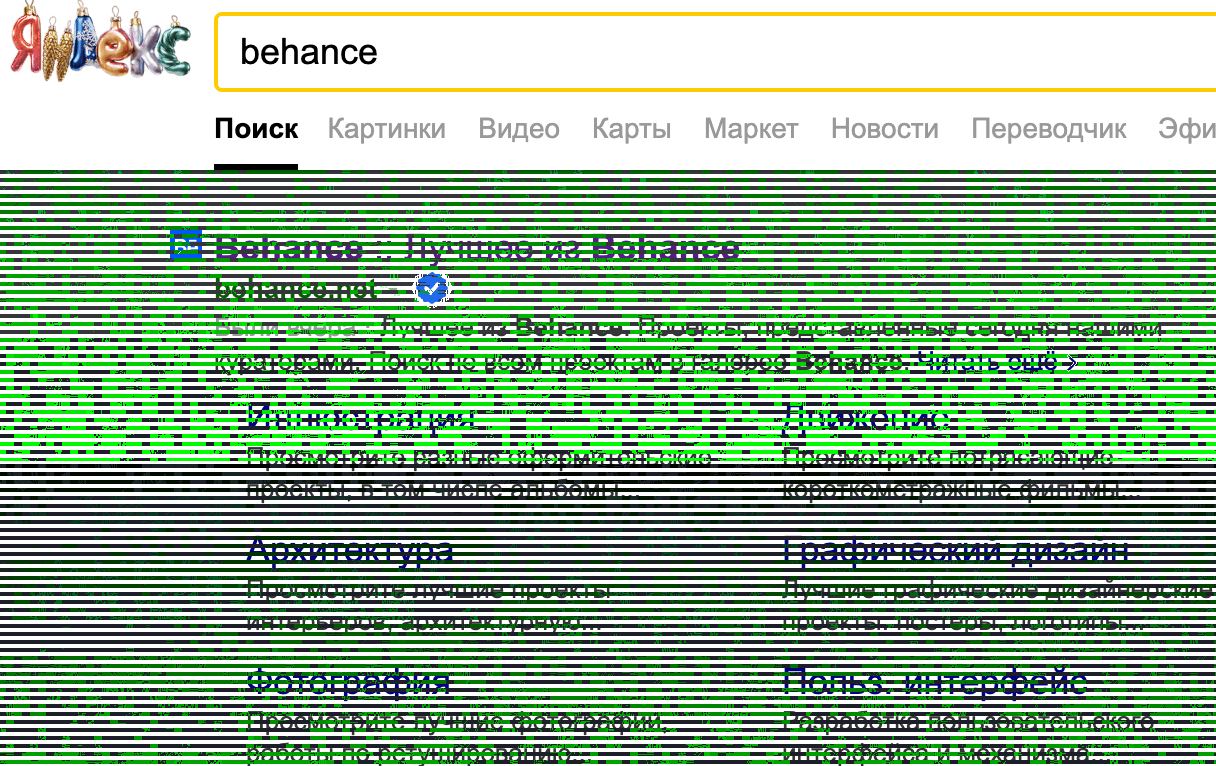Open the Маркет tab
Screen dimensions: 1216x766
pos(751,129)
